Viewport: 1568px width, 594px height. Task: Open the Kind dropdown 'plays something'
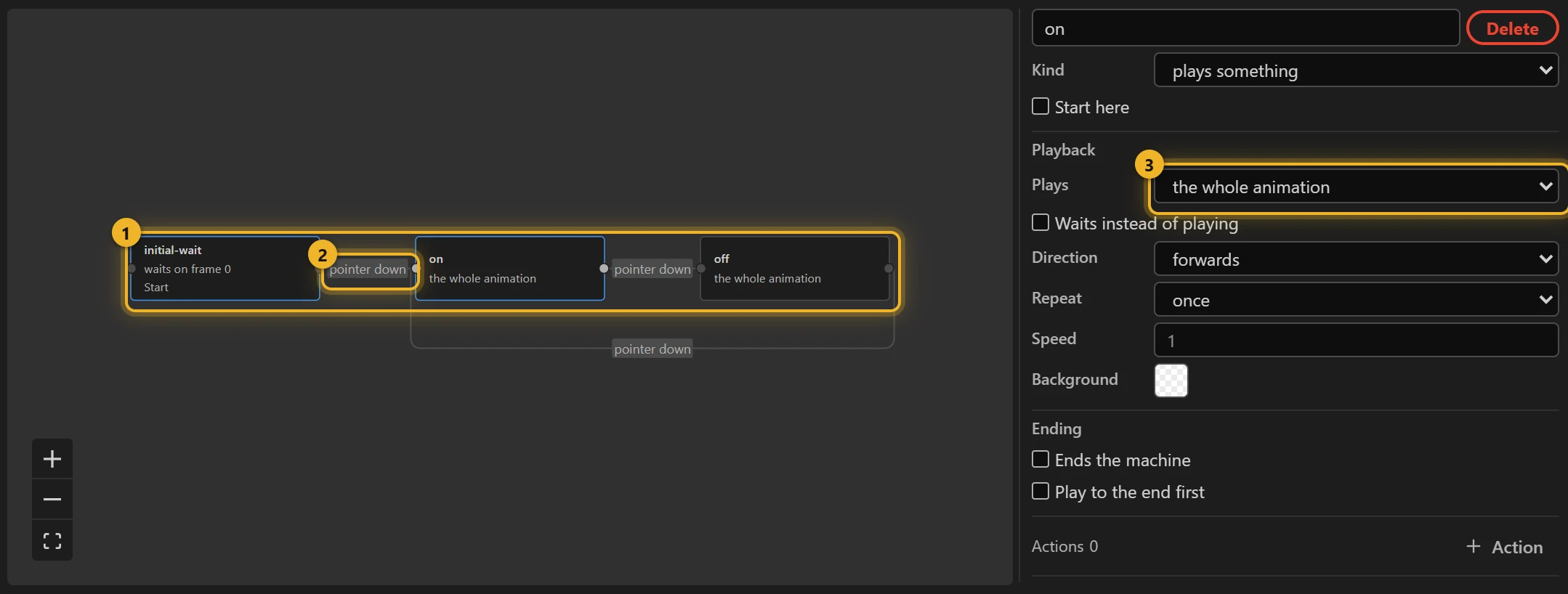1356,70
